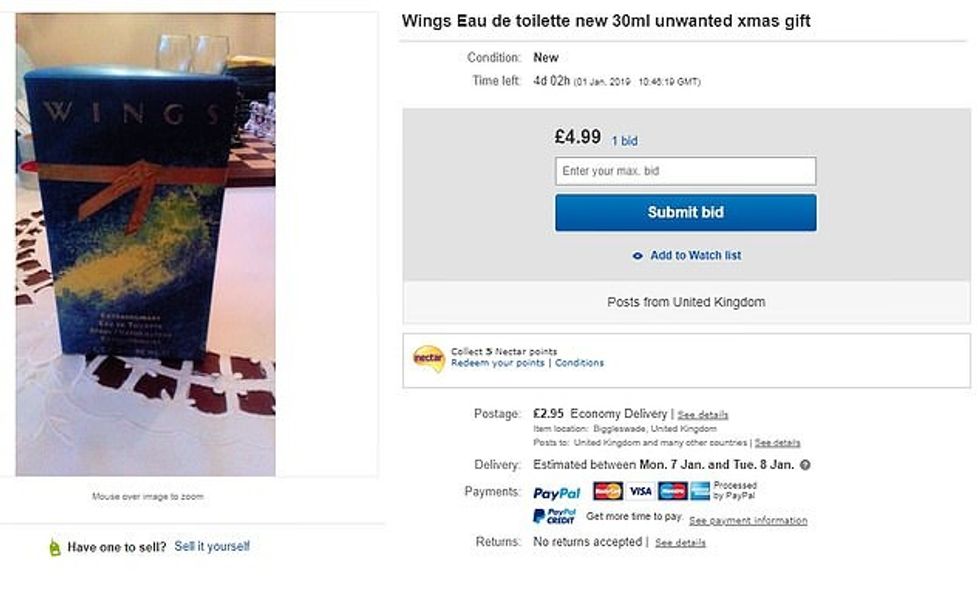Image resolution: width=980 pixels, height=594 pixels.
Task: Click the Nectar logo icon
Action: point(428,358)
